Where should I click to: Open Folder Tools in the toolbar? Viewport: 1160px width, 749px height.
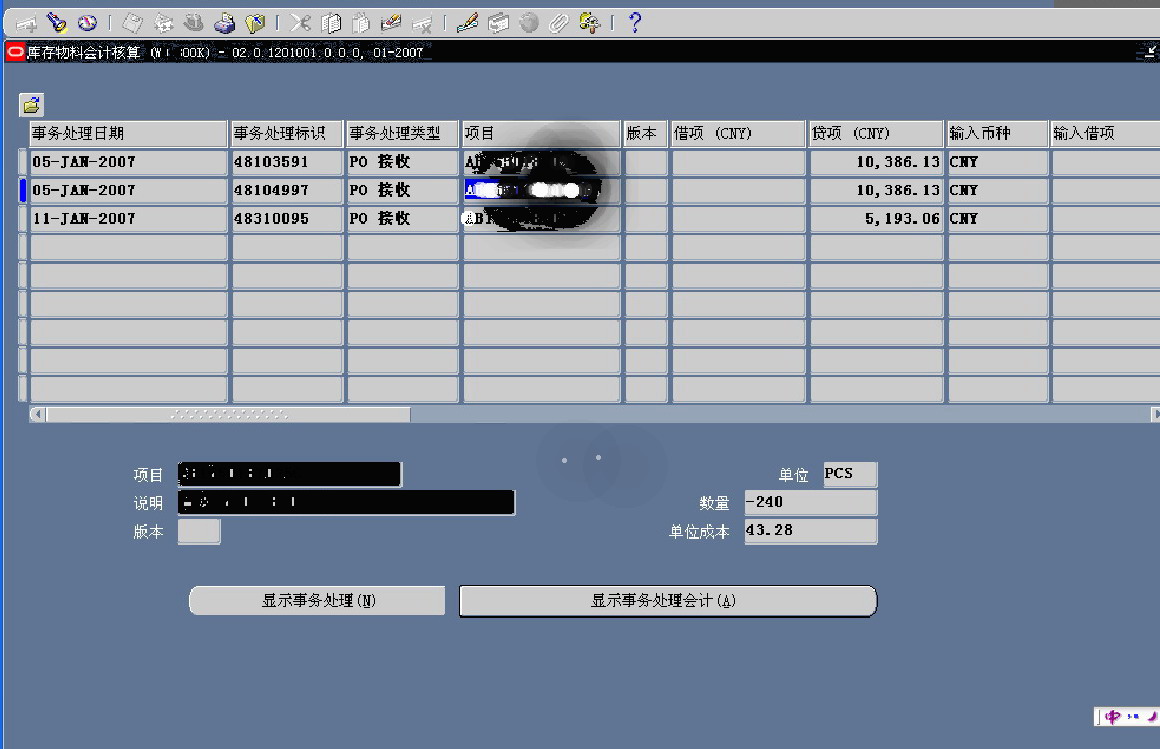[x=590, y=23]
